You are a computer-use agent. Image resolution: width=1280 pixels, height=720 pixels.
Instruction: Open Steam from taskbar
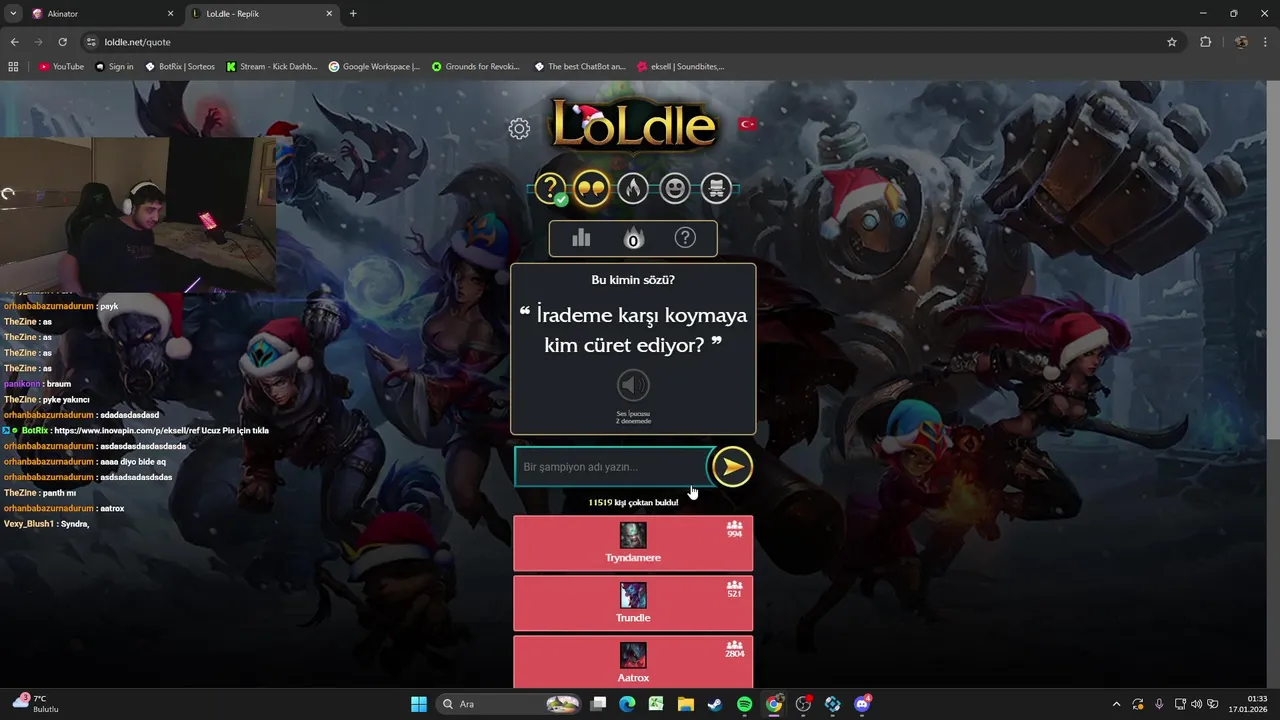pyautogui.click(x=715, y=704)
